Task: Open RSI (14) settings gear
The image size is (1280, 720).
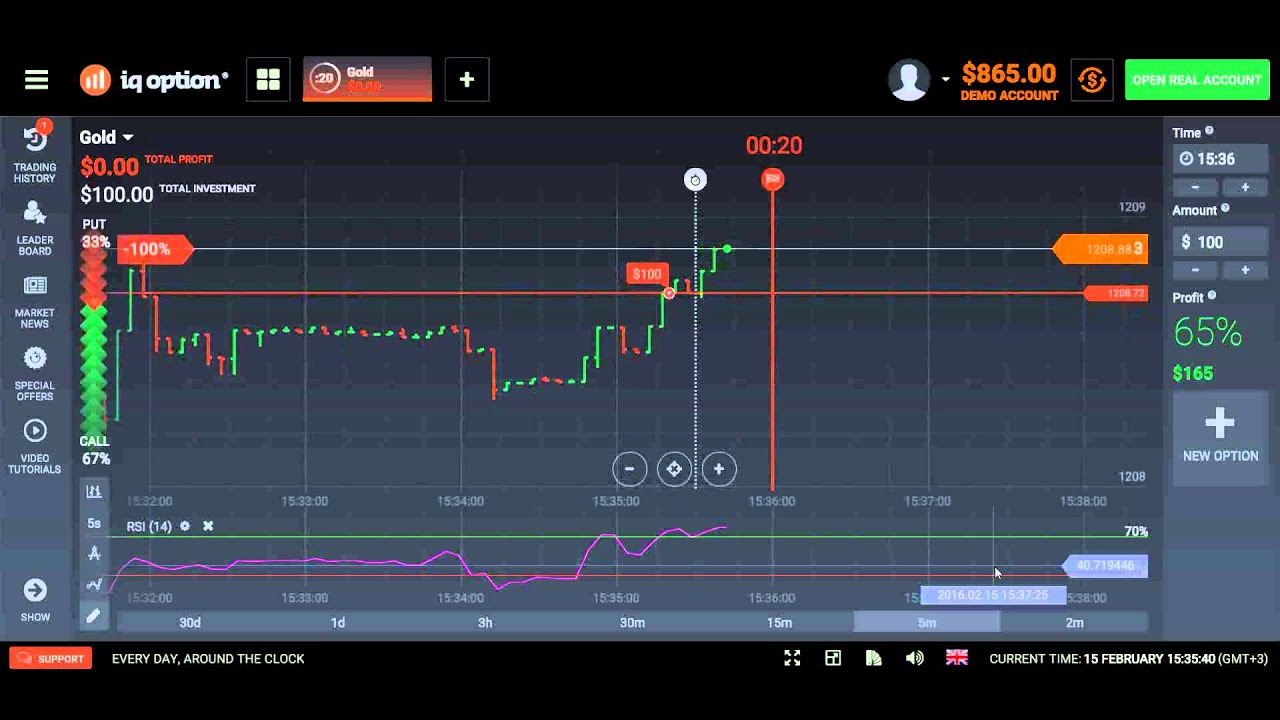Action: point(185,526)
